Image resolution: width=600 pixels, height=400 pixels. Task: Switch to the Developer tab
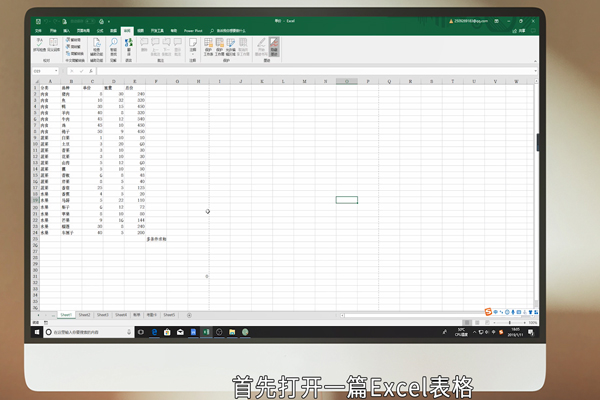click(x=157, y=31)
